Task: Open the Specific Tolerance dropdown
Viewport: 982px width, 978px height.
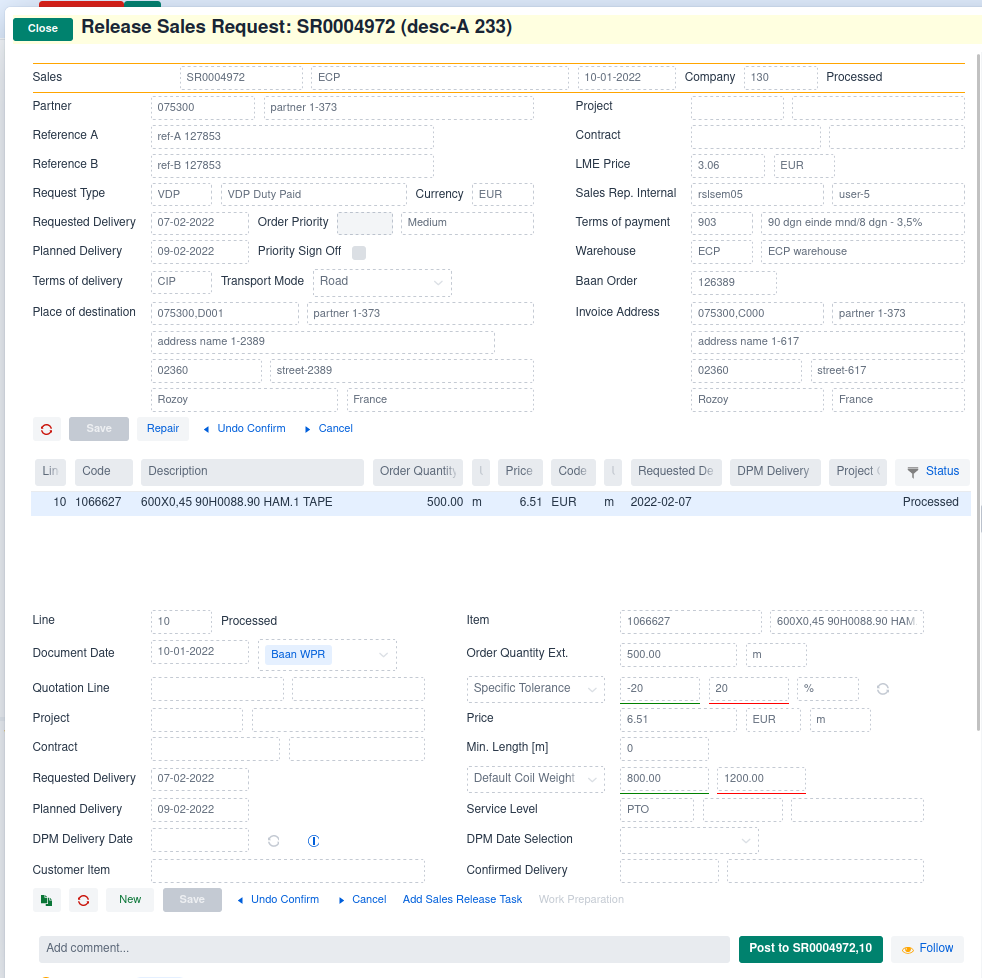Action: tap(535, 689)
